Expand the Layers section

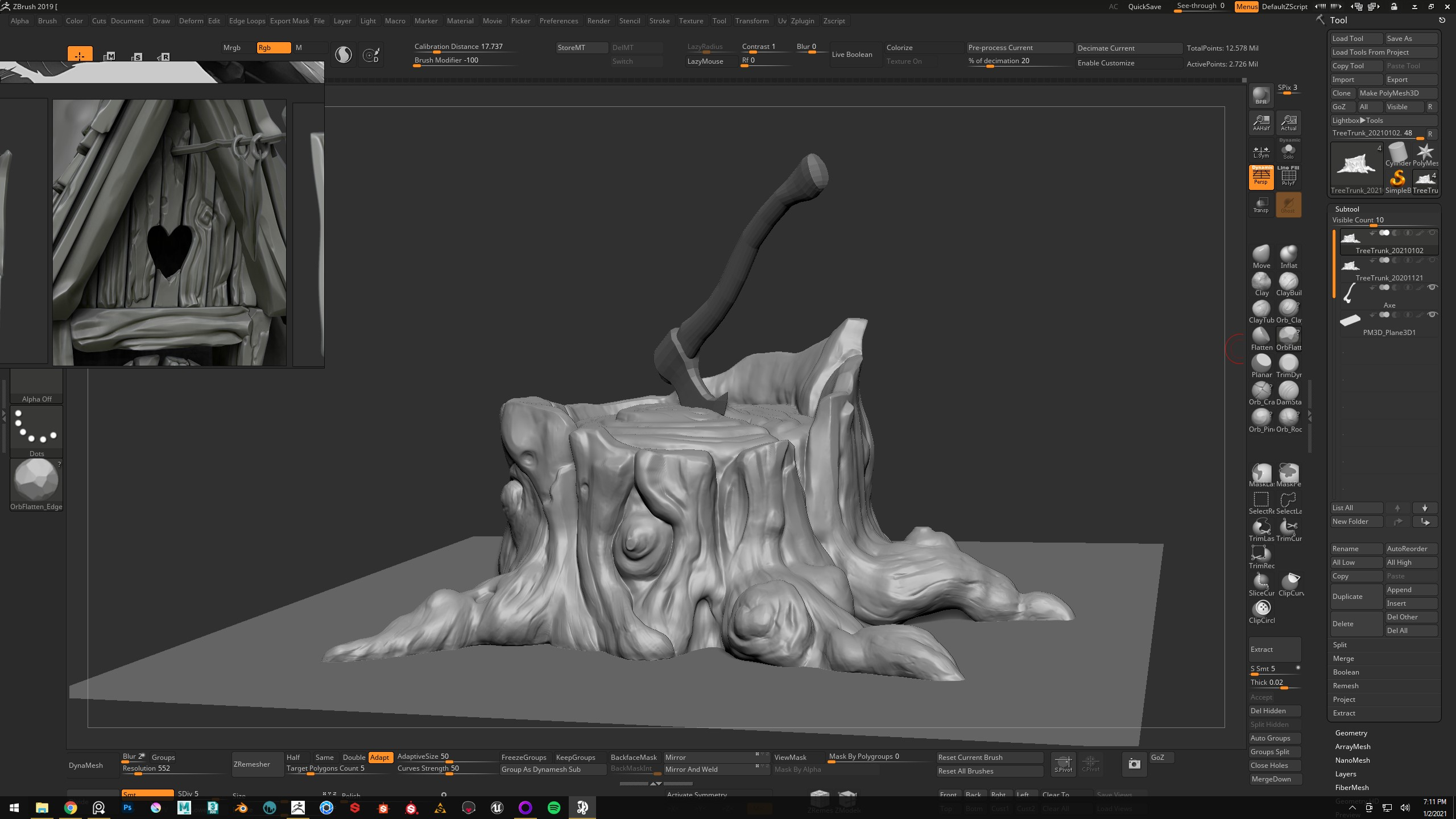[1345, 774]
